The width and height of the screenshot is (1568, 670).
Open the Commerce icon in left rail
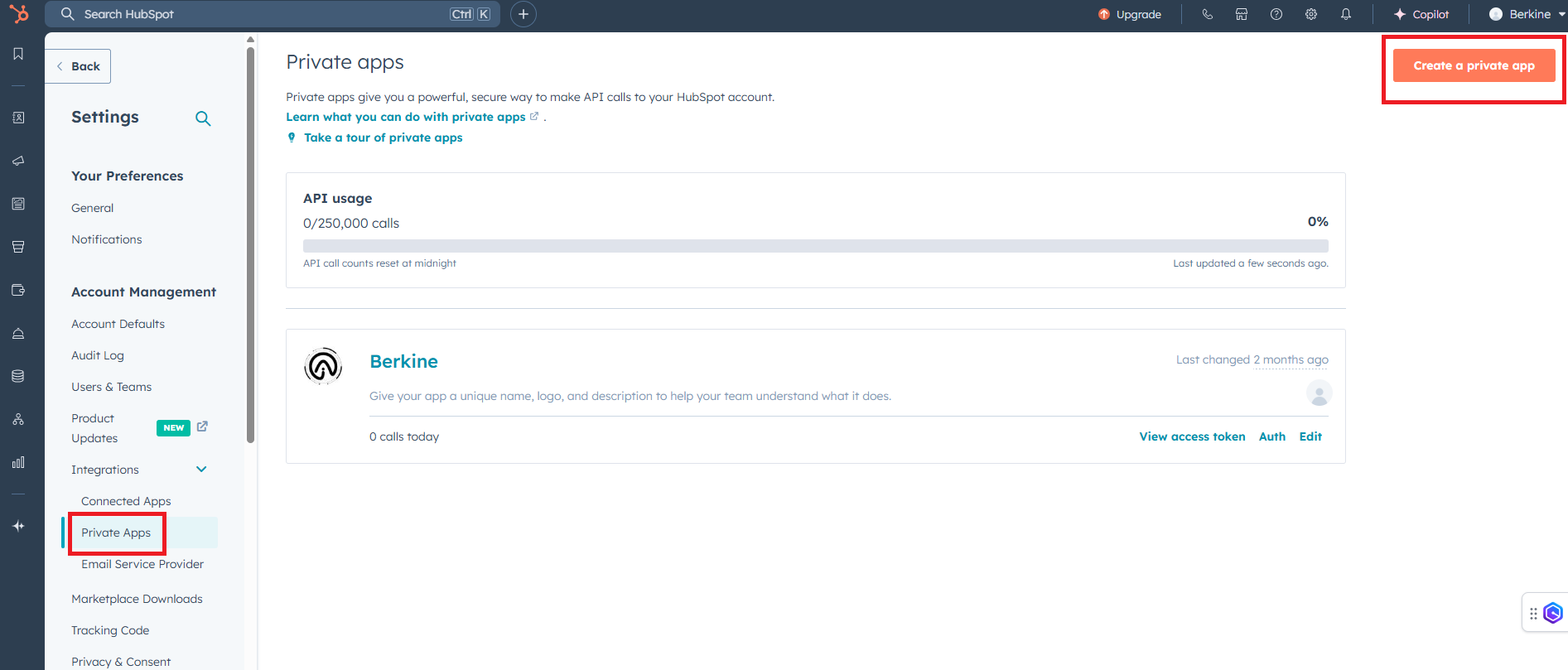coord(18,247)
